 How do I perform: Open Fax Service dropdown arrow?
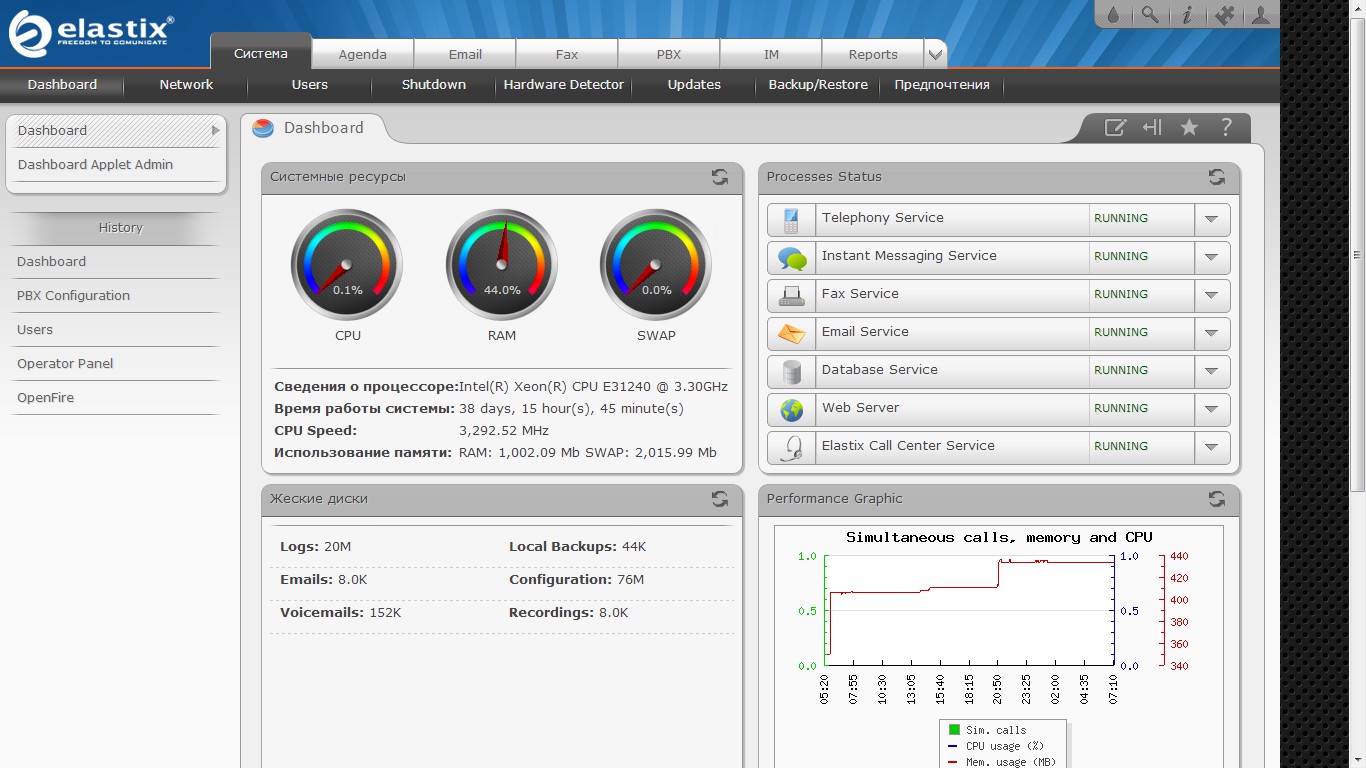pos(1212,296)
